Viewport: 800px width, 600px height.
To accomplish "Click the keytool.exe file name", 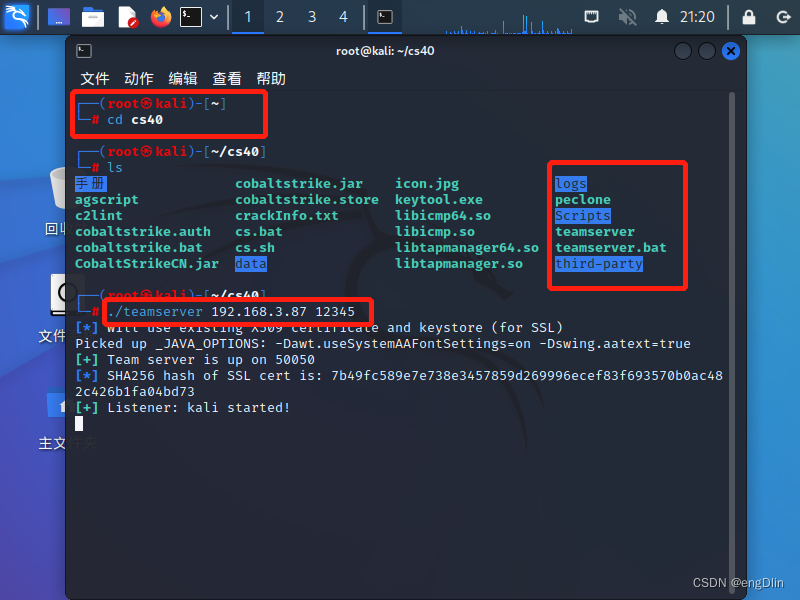I will (x=439, y=199).
